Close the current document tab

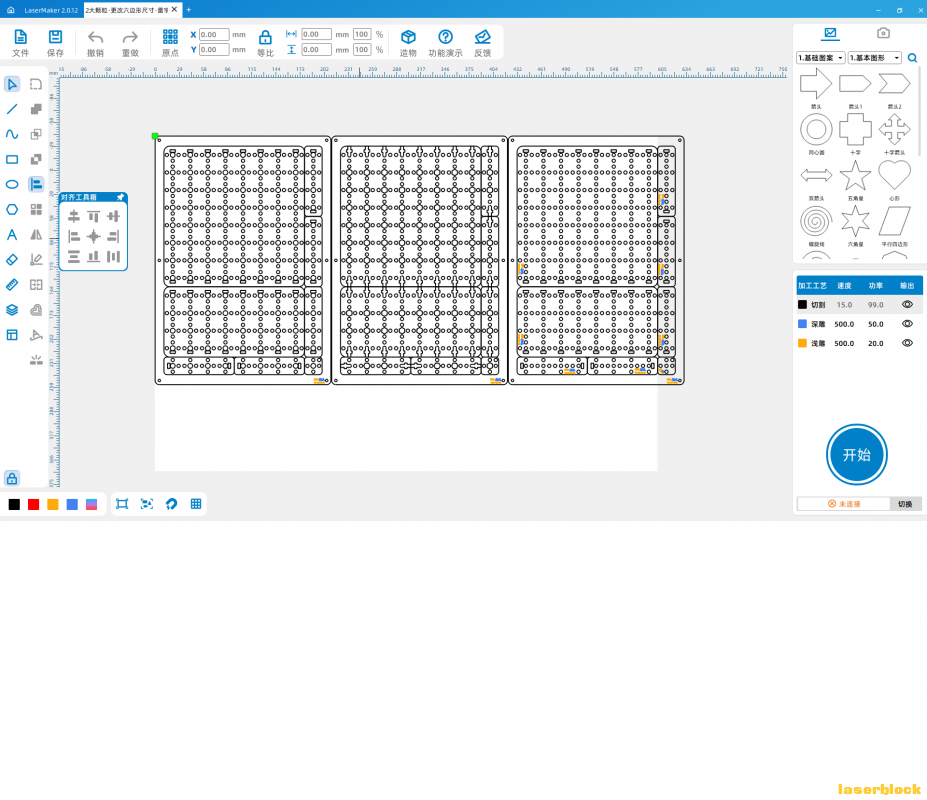(x=174, y=9)
